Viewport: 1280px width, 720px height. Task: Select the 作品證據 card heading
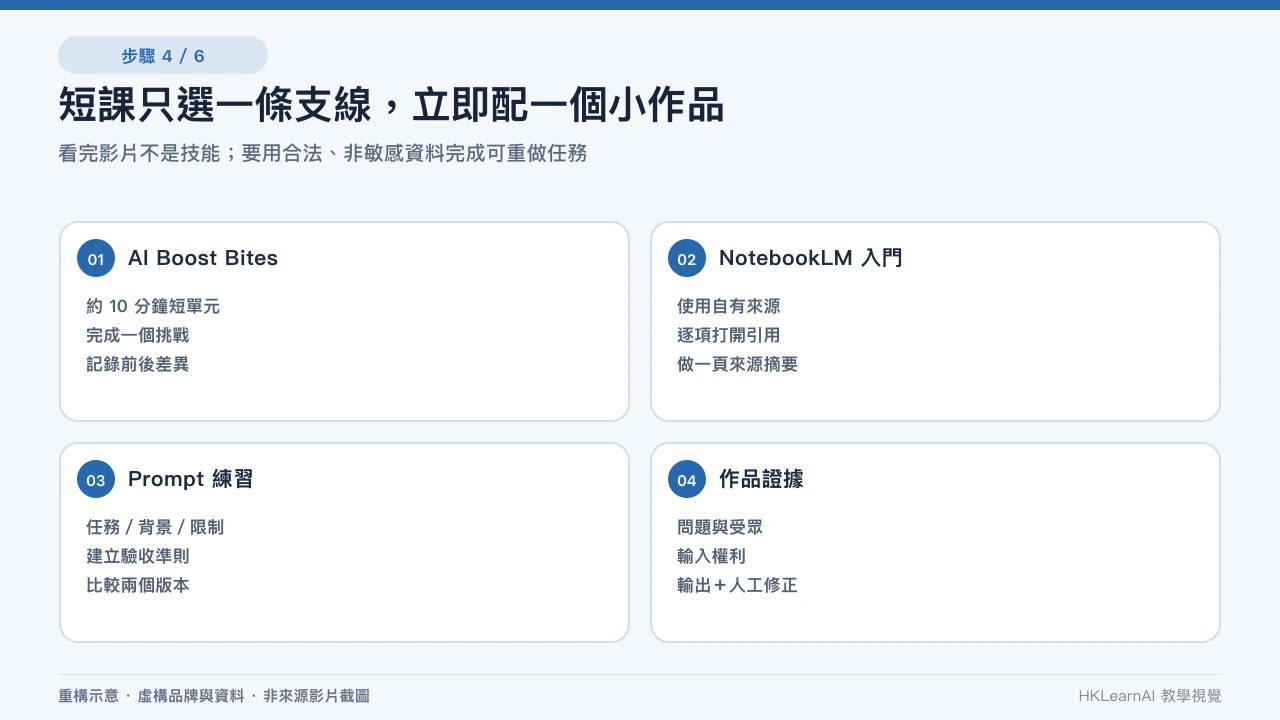tap(761, 479)
